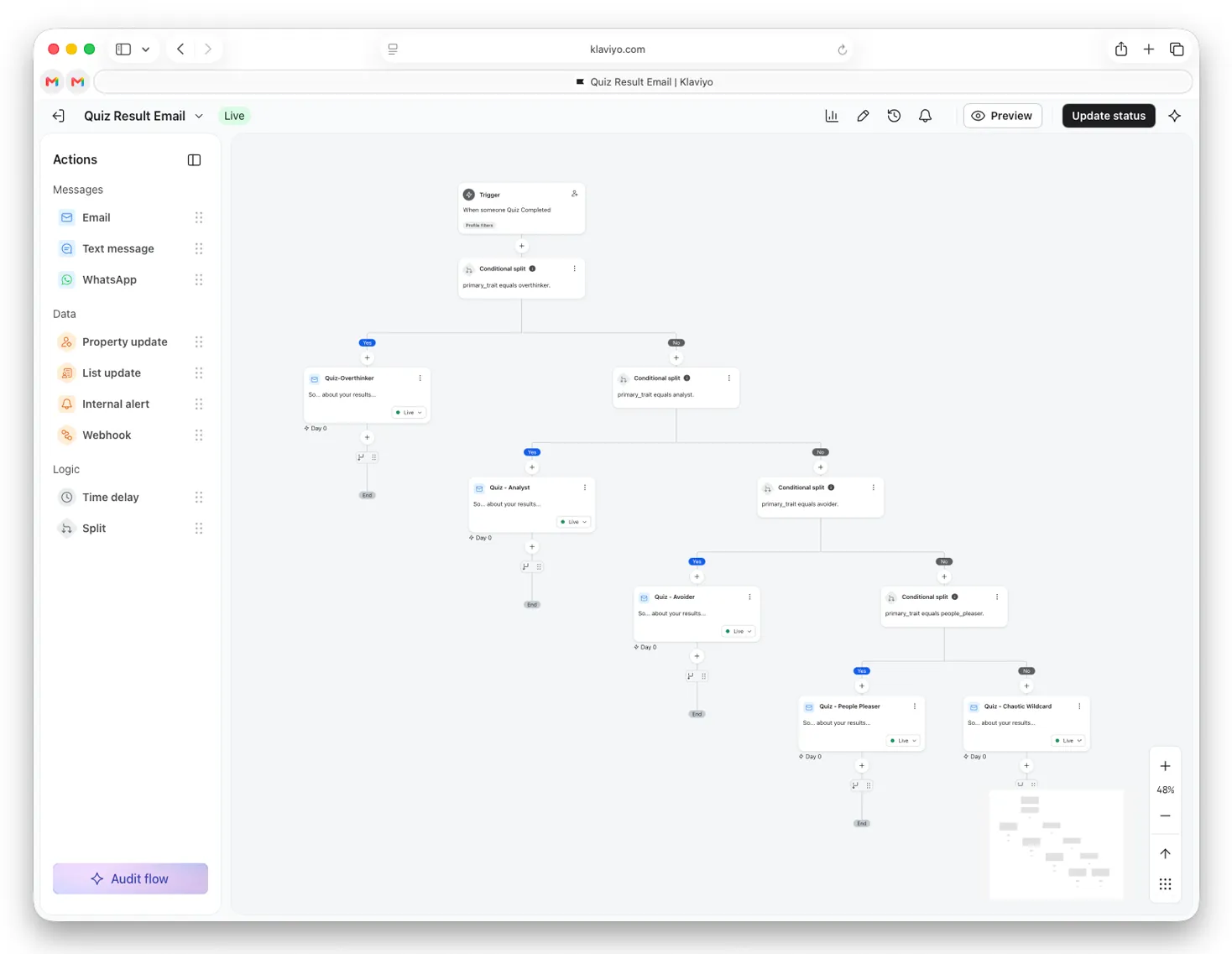Reload the page in Safari

pyautogui.click(x=842, y=50)
